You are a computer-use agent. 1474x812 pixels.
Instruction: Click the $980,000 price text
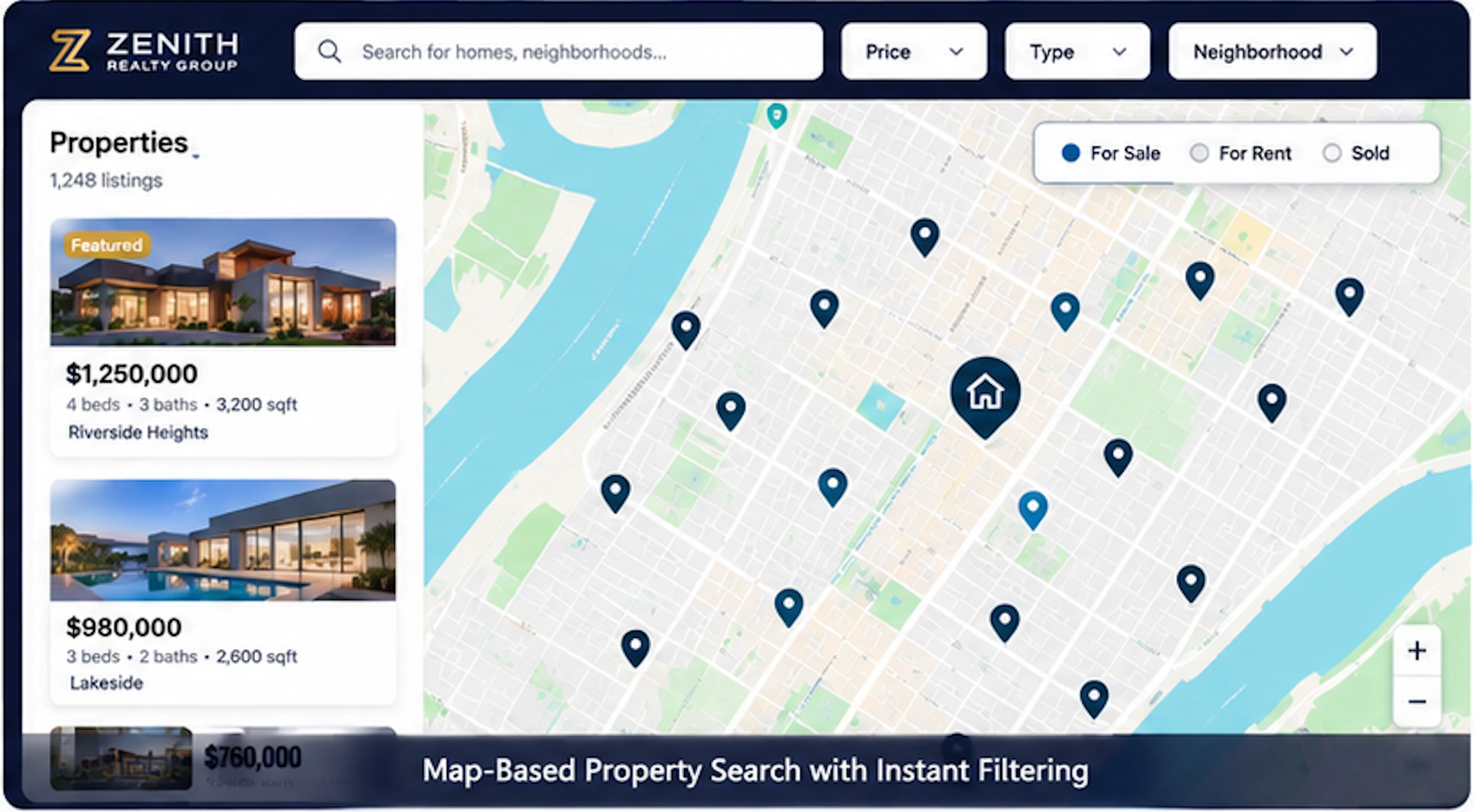click(124, 627)
